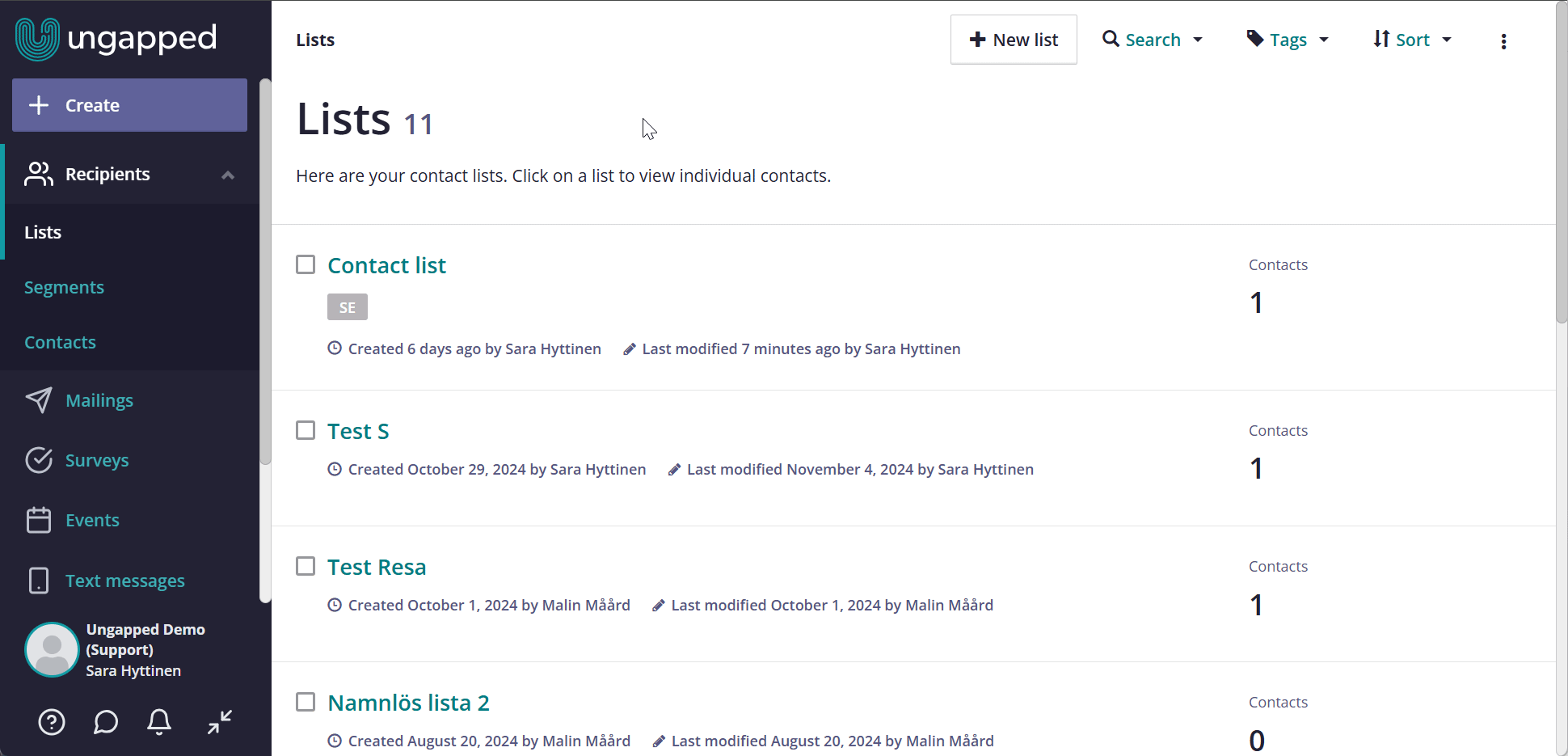Click the Ungapped Demo (Support) account name
This screenshot has width=1568, height=756.
[x=145, y=640]
